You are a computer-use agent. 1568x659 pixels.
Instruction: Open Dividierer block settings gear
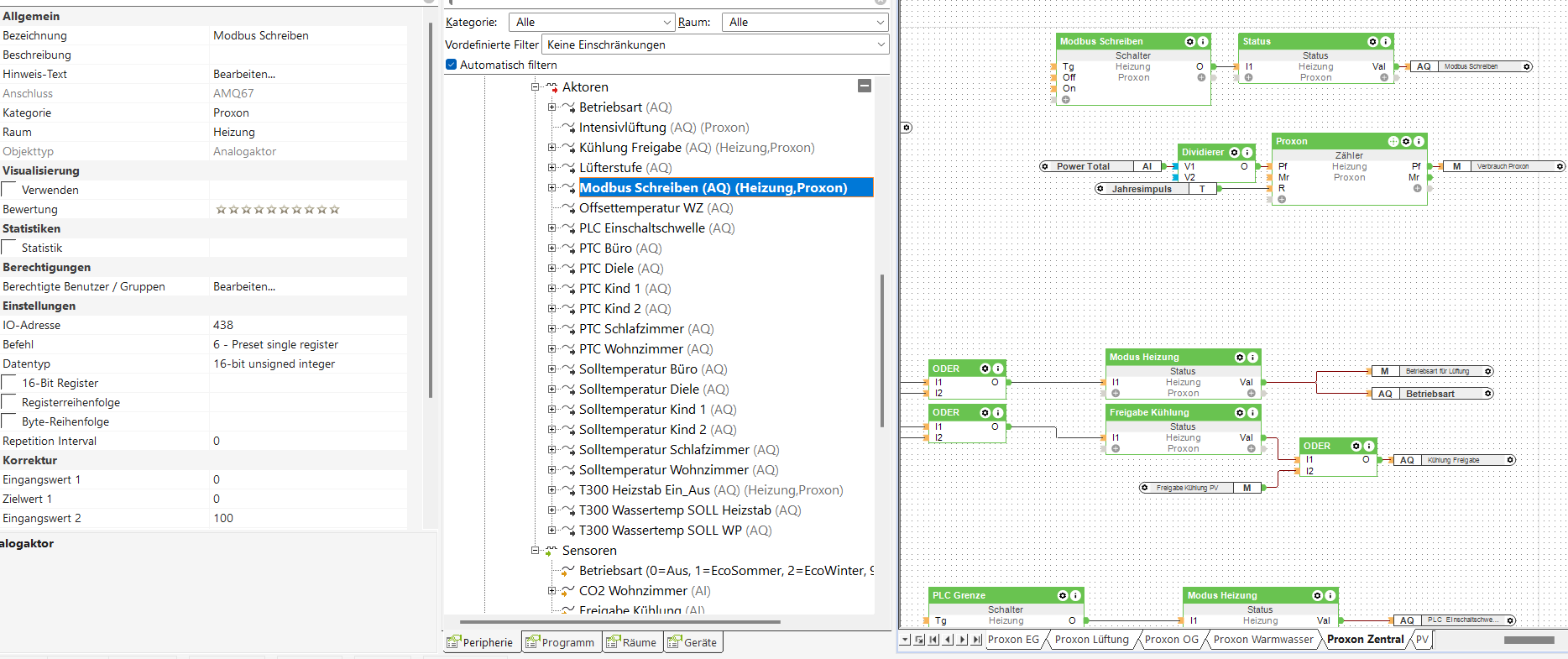[x=1234, y=152]
